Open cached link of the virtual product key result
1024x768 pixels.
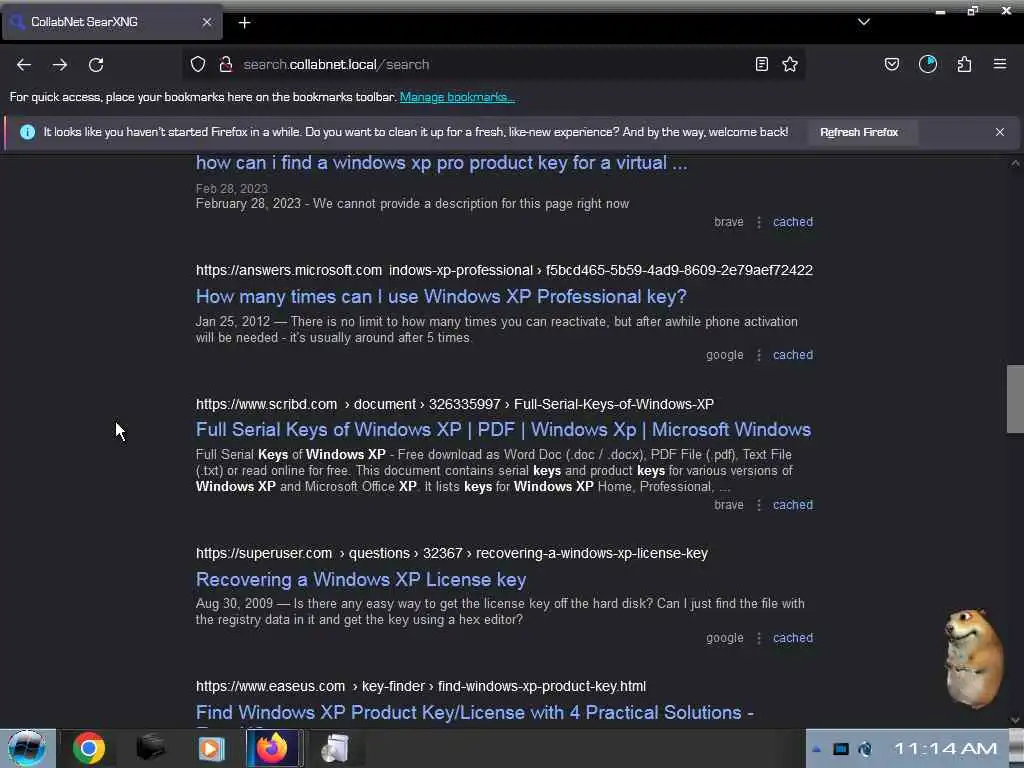[x=793, y=222]
